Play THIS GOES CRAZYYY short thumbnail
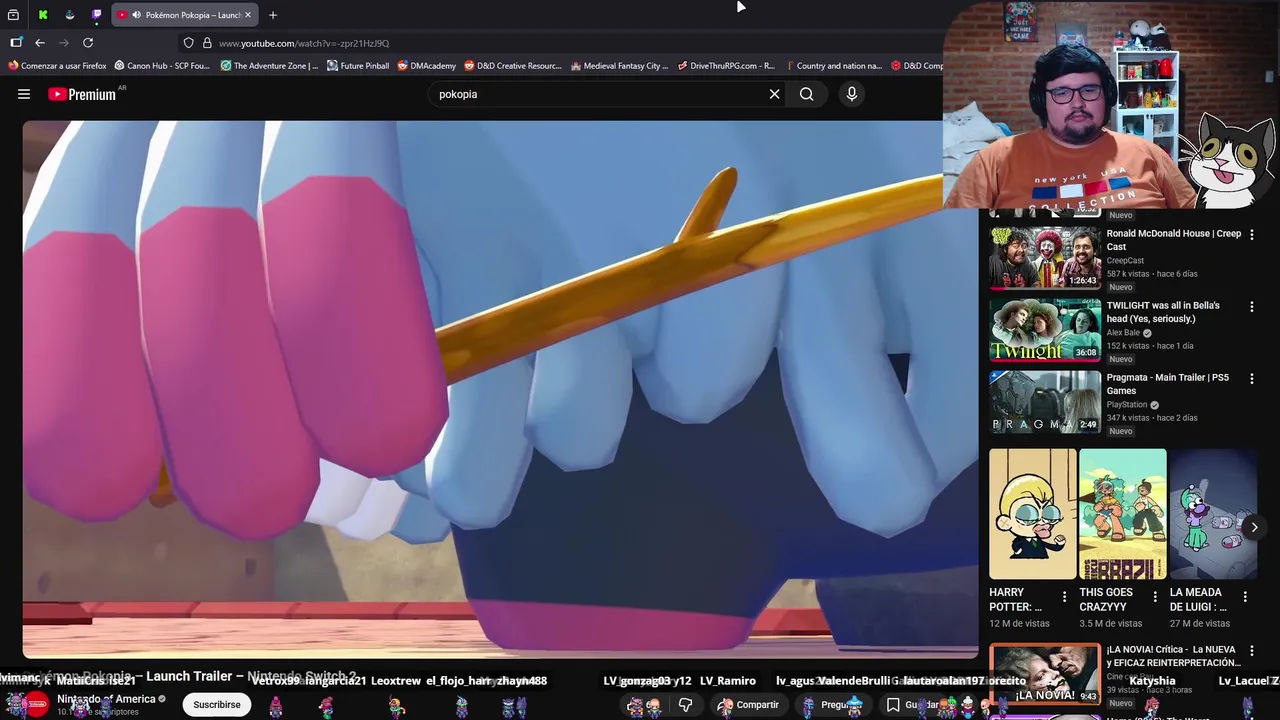1280x720 pixels. pos(1123,514)
